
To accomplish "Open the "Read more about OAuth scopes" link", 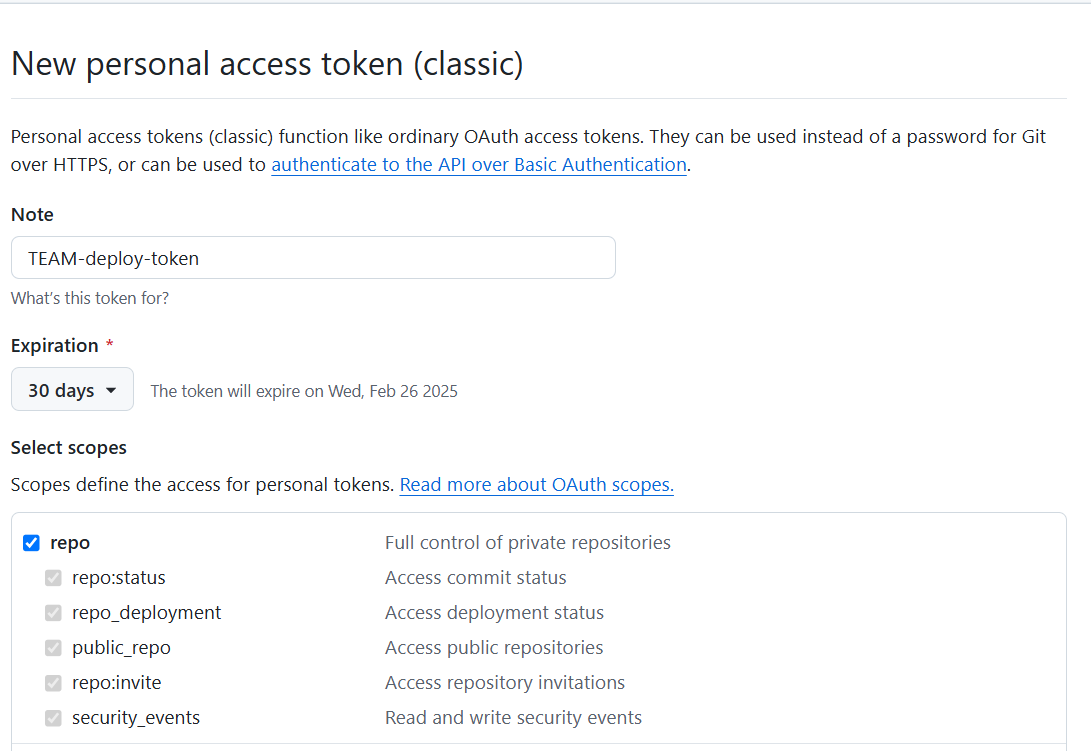I will coord(536,484).
